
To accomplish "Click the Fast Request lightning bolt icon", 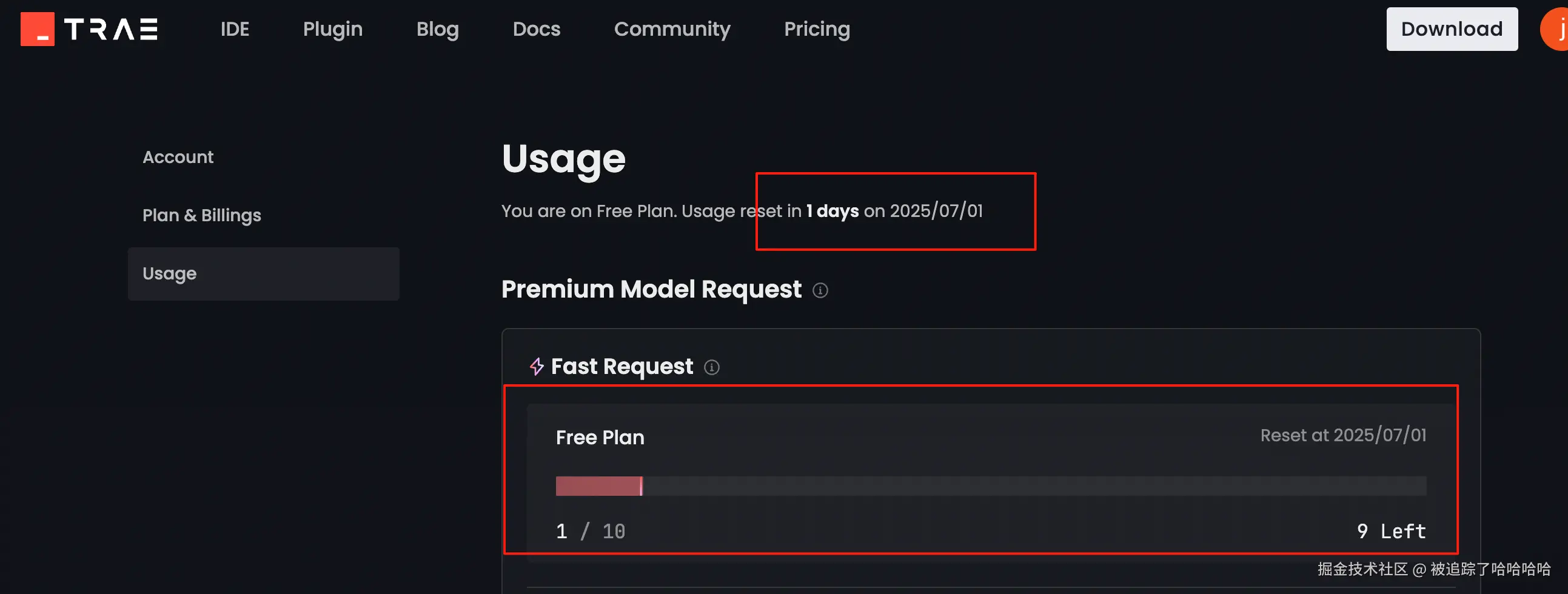I will coord(536,366).
